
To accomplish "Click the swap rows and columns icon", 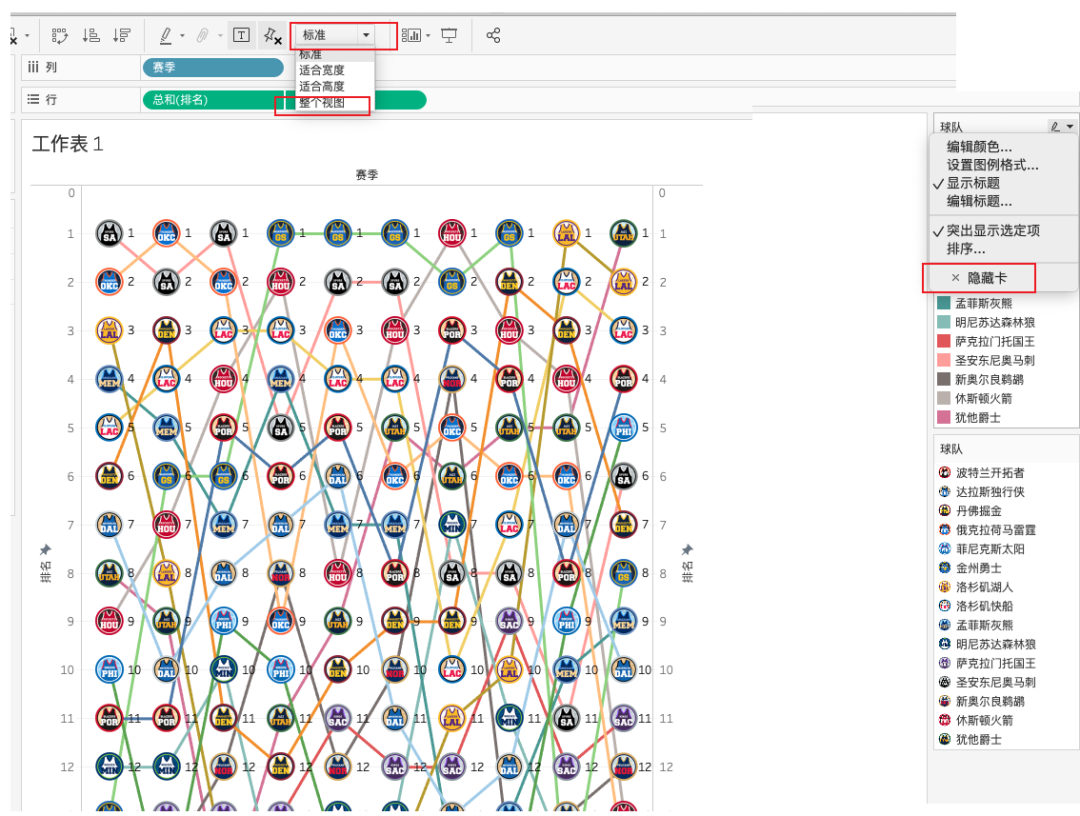I will pyautogui.click(x=60, y=35).
